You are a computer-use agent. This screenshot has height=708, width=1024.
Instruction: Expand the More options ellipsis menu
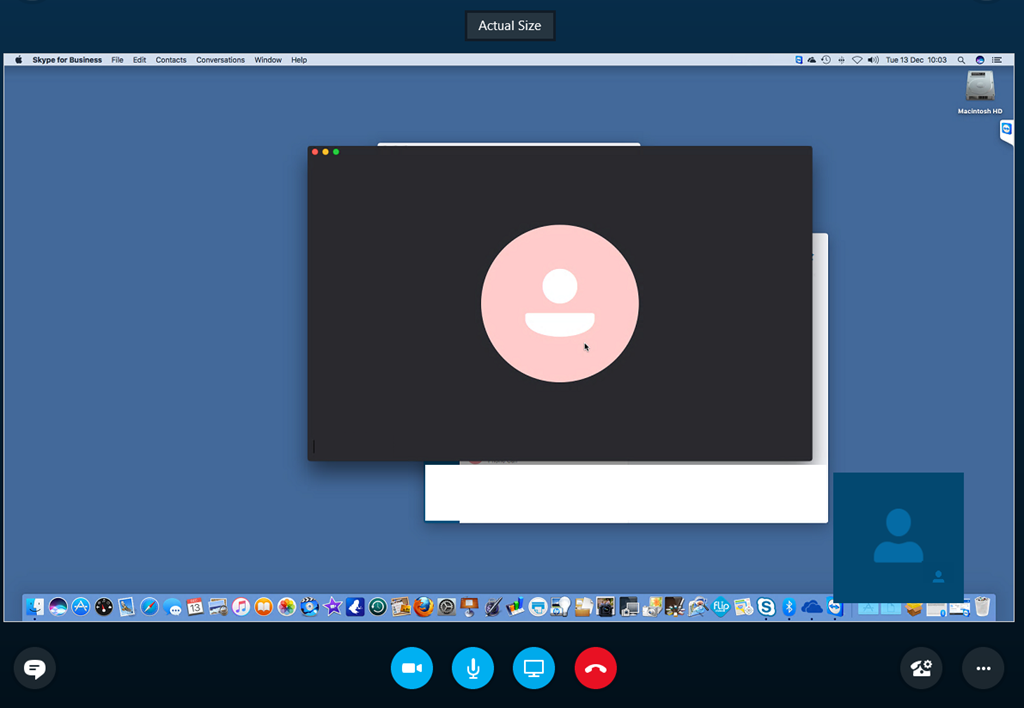pyautogui.click(x=983, y=668)
